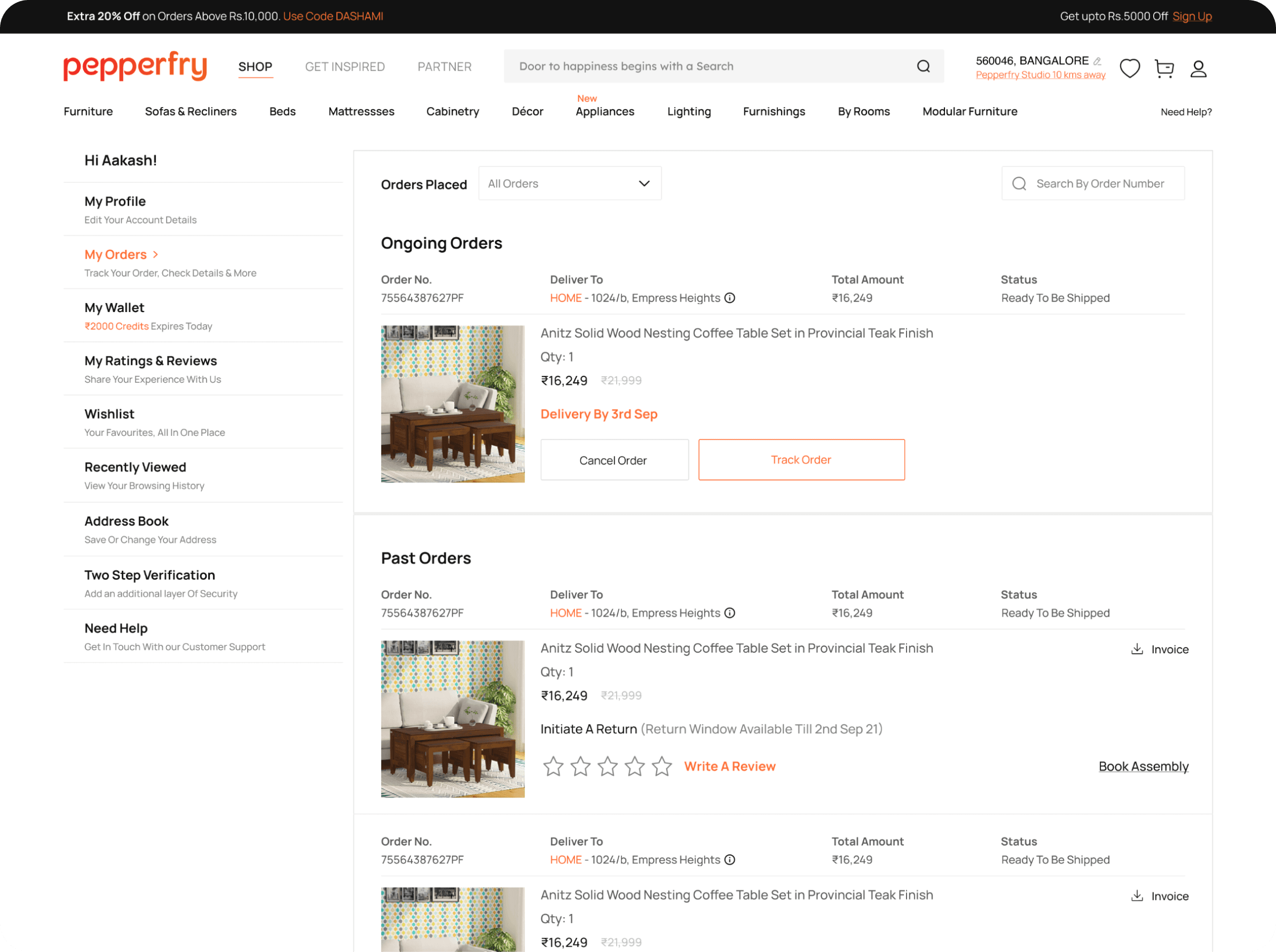Screen dimensions: 1276x952
Task: Open the Furniture category menu
Action: tap(88, 111)
